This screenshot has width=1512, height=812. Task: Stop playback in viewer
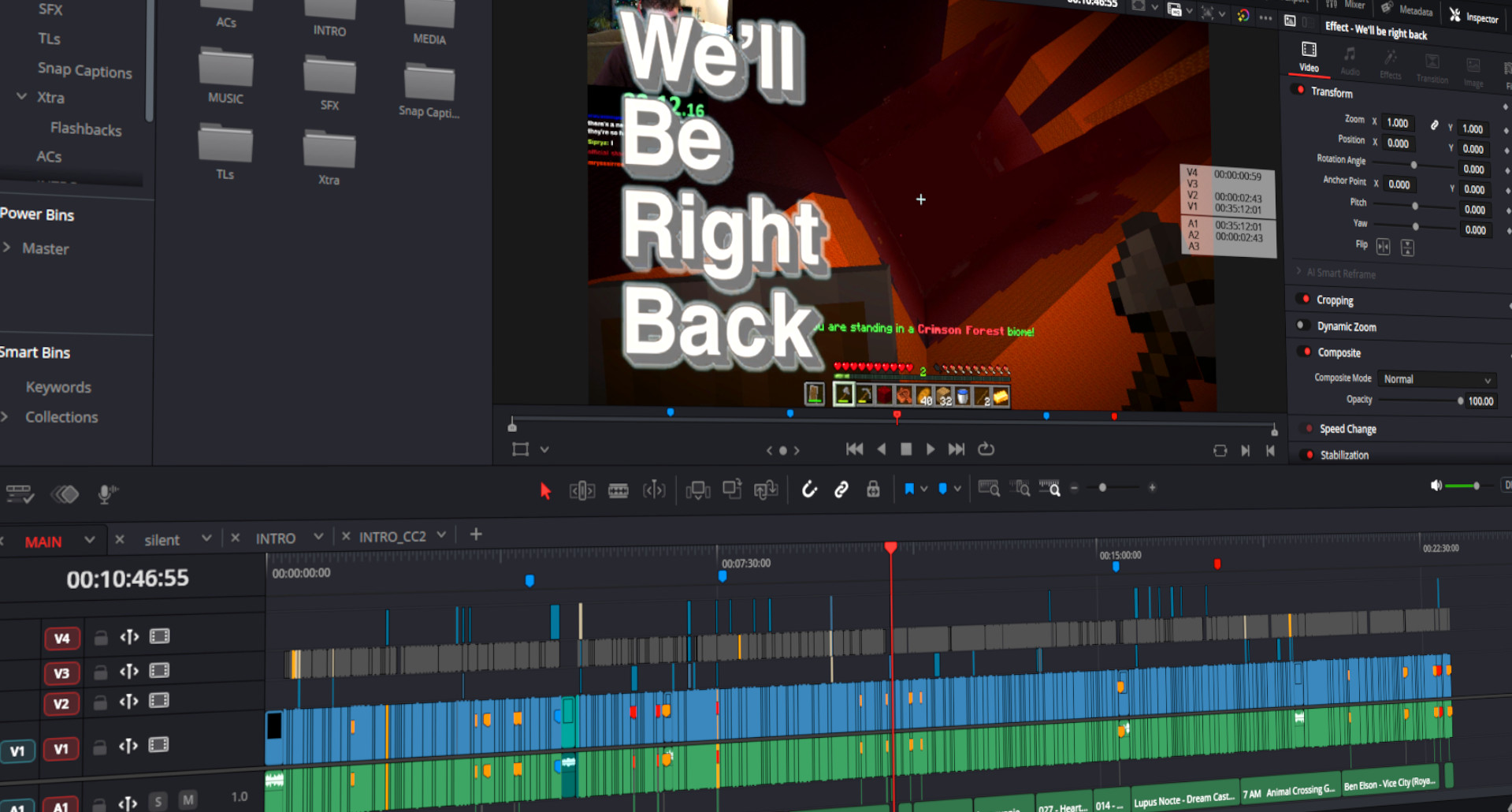pyautogui.click(x=906, y=449)
